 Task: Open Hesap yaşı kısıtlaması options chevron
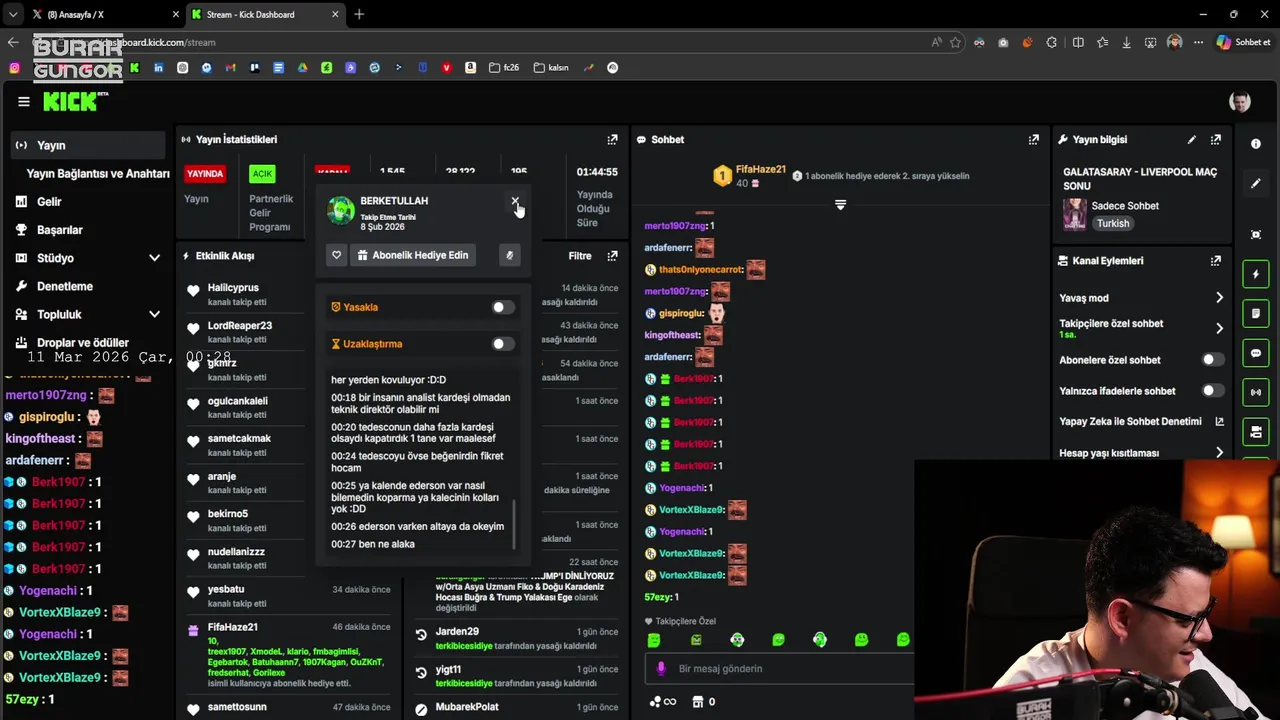pos(1219,453)
